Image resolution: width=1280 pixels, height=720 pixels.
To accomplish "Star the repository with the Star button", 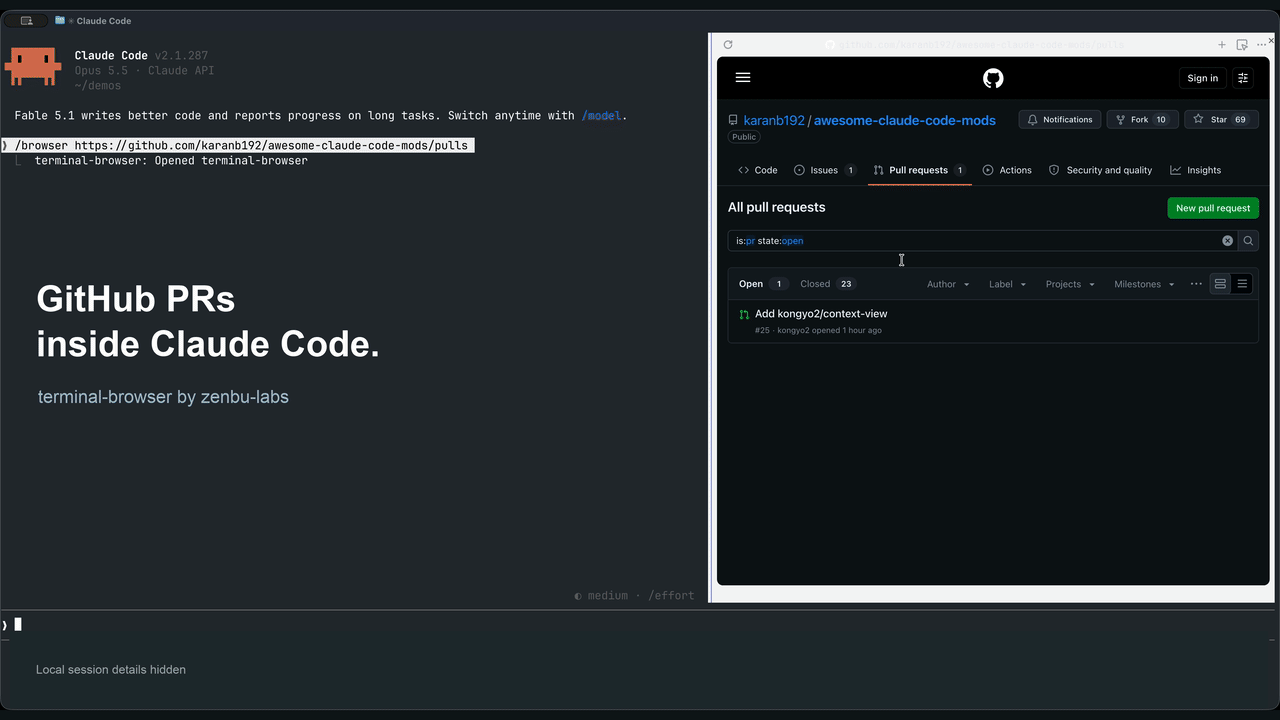I will pos(1222,120).
